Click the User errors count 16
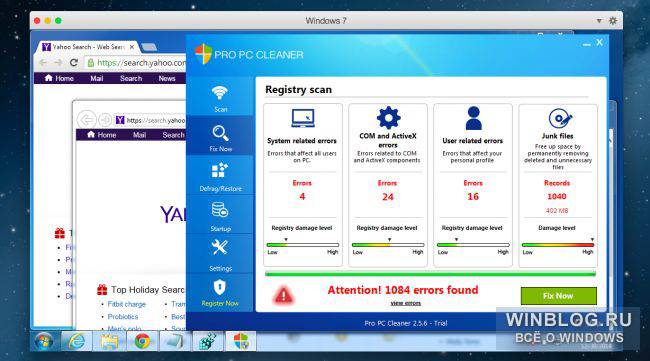This screenshot has height=361, width=650. point(473,196)
